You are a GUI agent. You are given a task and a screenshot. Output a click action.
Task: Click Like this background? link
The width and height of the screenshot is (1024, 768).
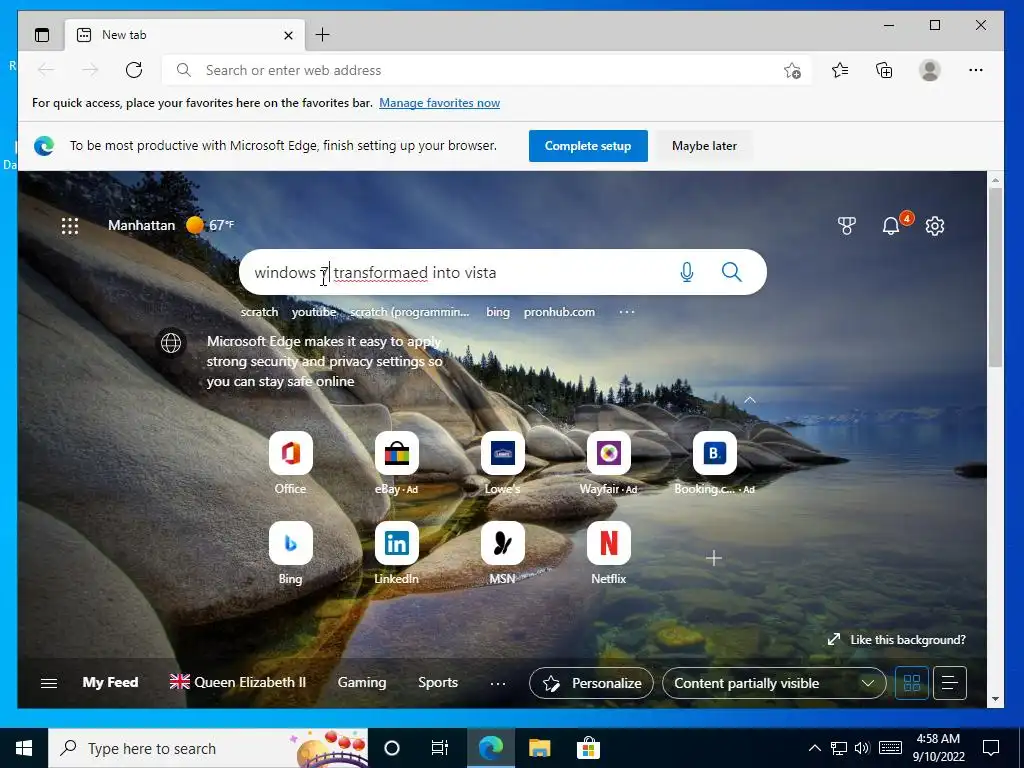click(897, 640)
